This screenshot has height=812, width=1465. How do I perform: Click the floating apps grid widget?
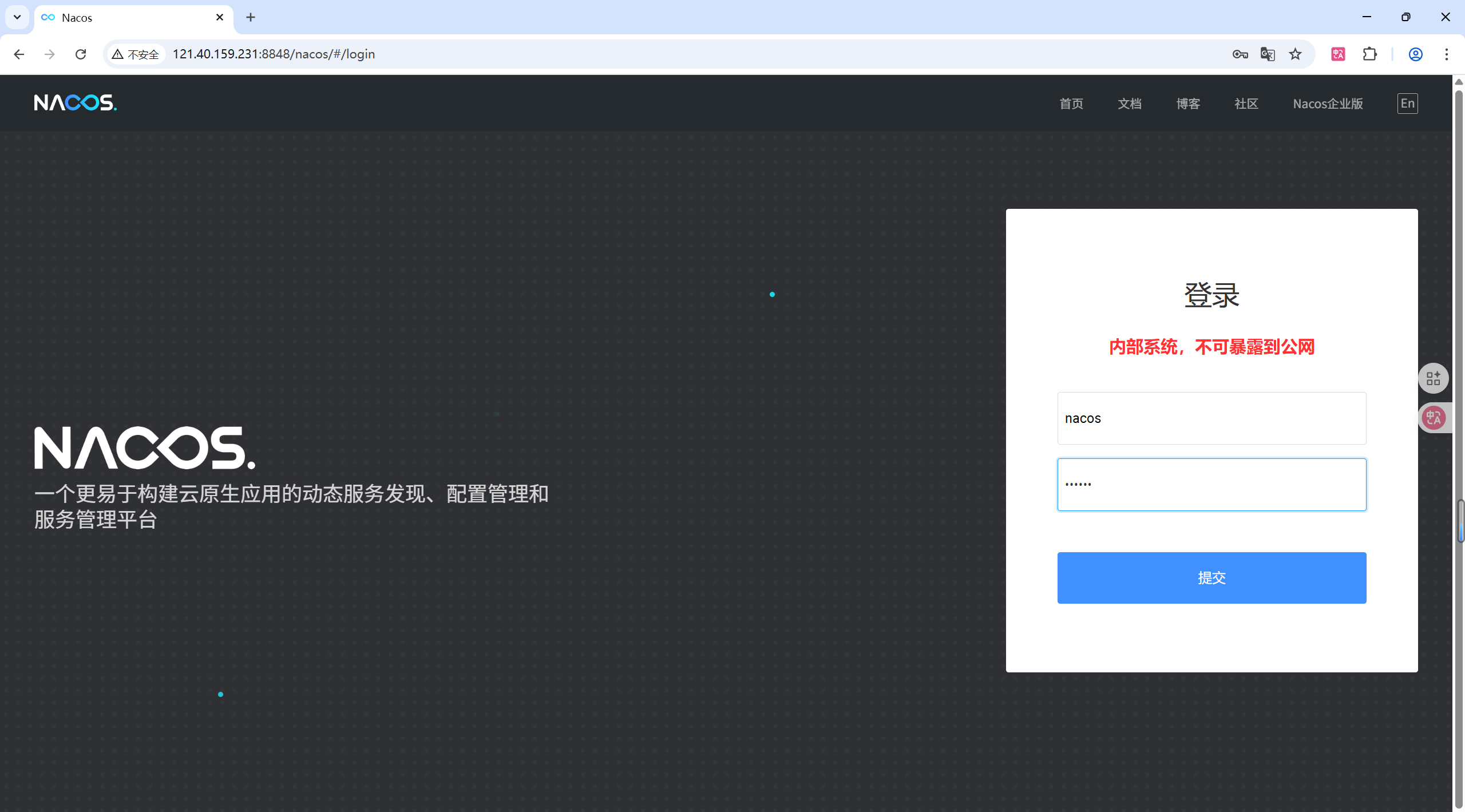(x=1433, y=378)
